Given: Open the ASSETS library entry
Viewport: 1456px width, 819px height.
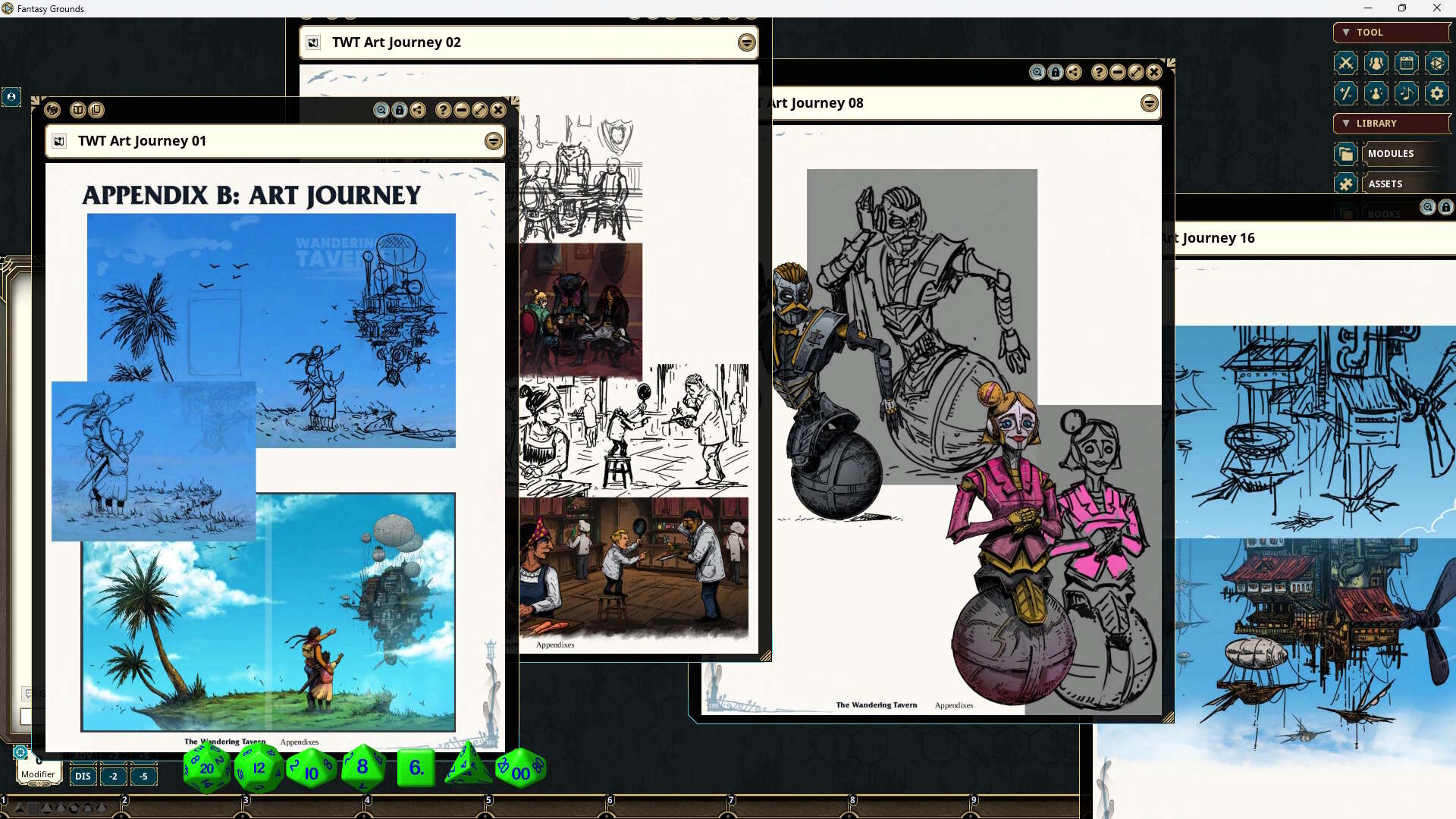Looking at the screenshot, I should pos(1407,184).
